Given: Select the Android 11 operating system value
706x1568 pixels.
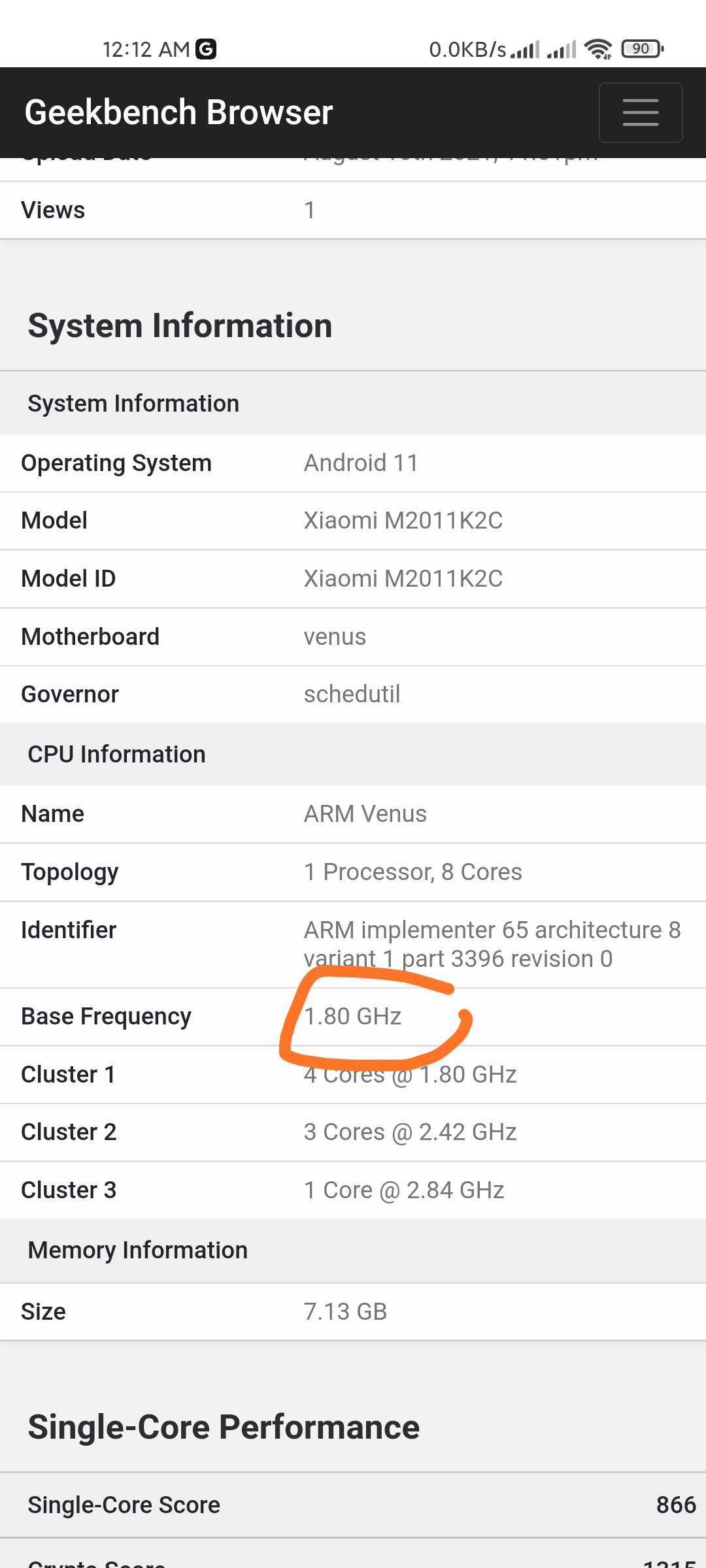Looking at the screenshot, I should pos(361,463).
